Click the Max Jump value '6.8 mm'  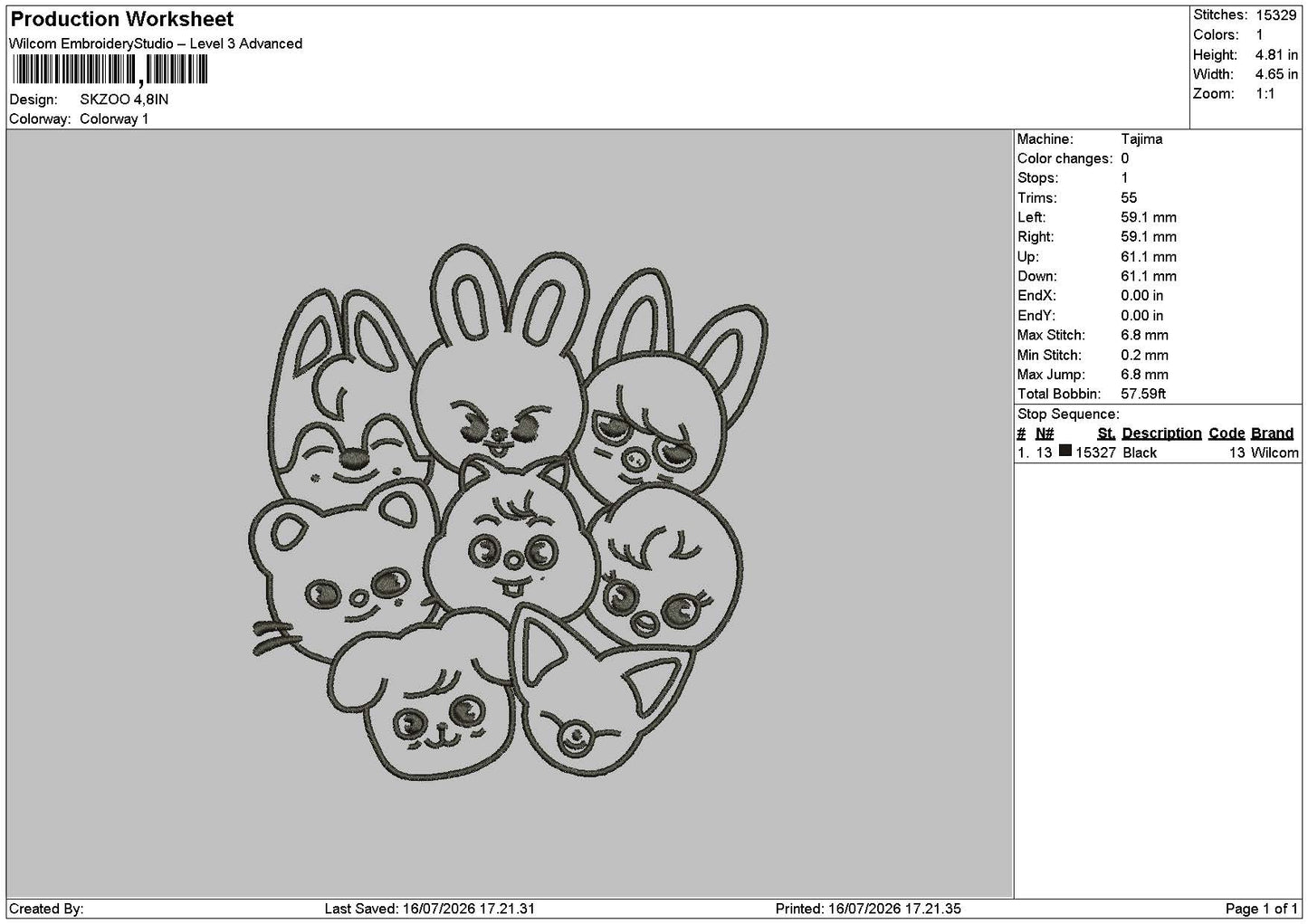[x=1144, y=375]
